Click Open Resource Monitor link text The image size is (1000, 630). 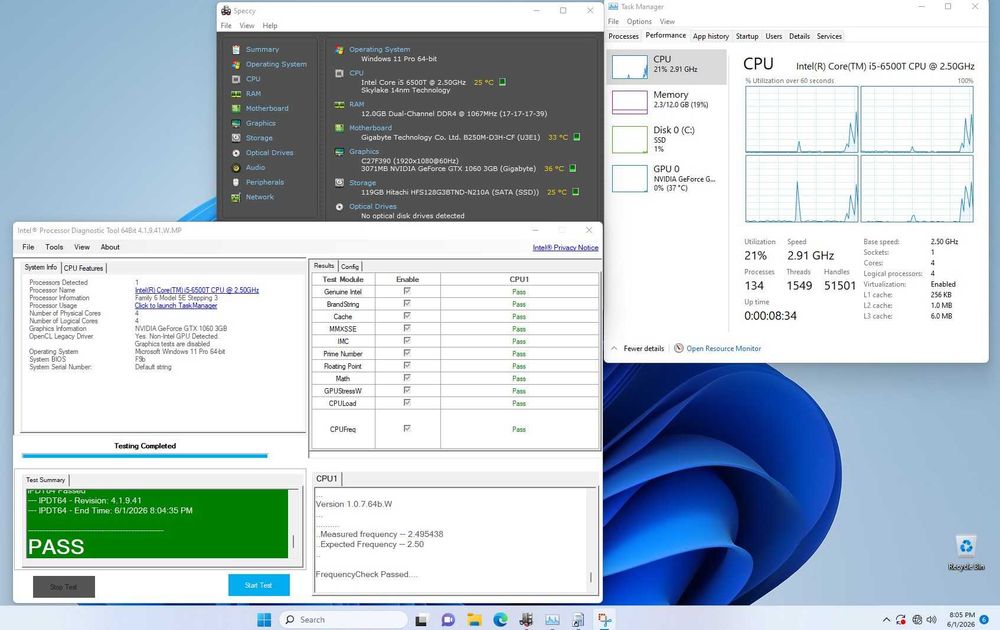point(724,348)
